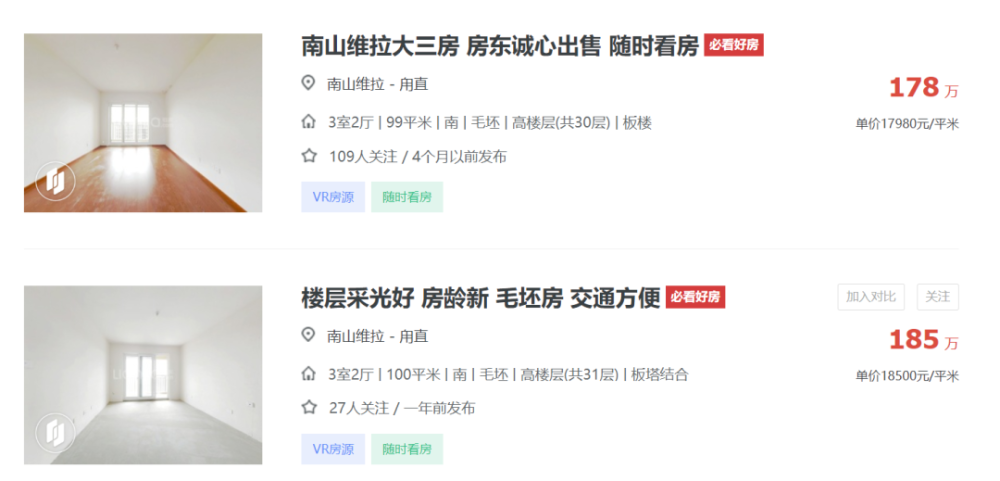1000x481 pixels.
Task: Click the house icon beside 3室2厅 | 100平米
Action: (309, 374)
